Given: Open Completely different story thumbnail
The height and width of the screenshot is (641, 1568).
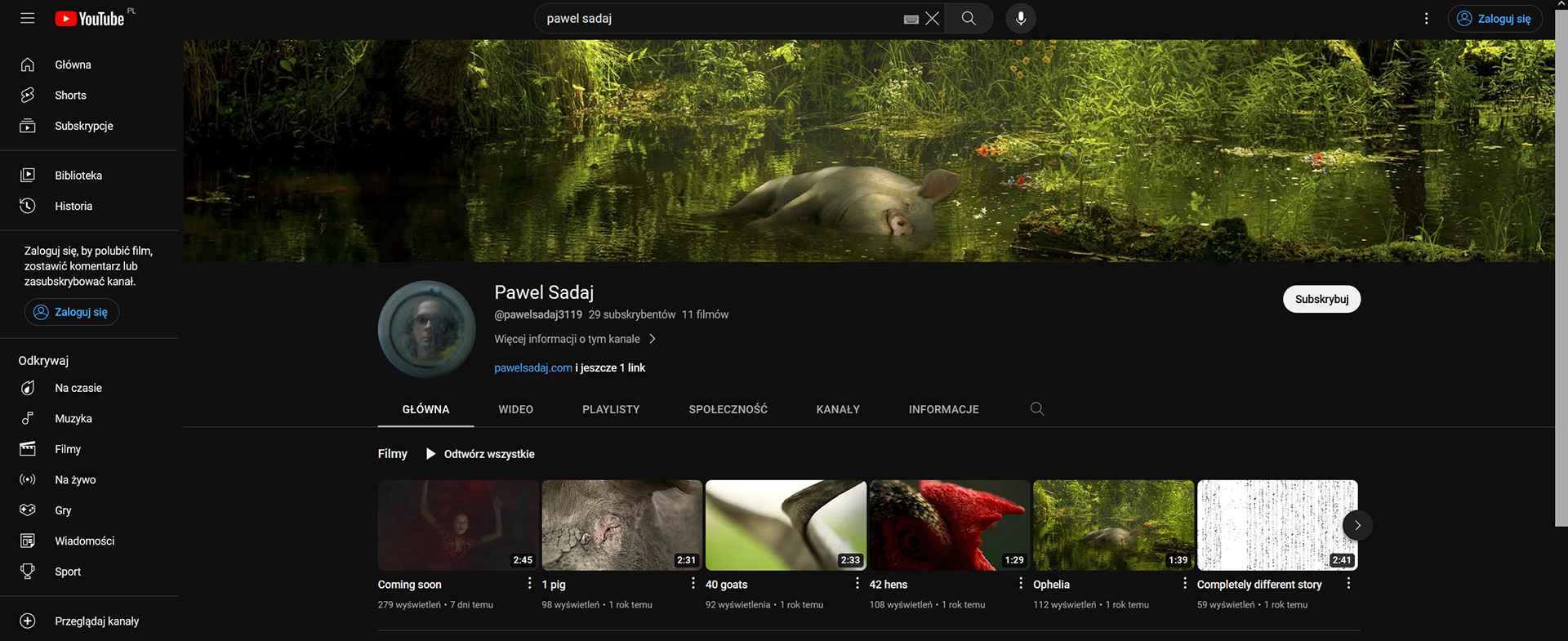Looking at the screenshot, I should coord(1277,525).
